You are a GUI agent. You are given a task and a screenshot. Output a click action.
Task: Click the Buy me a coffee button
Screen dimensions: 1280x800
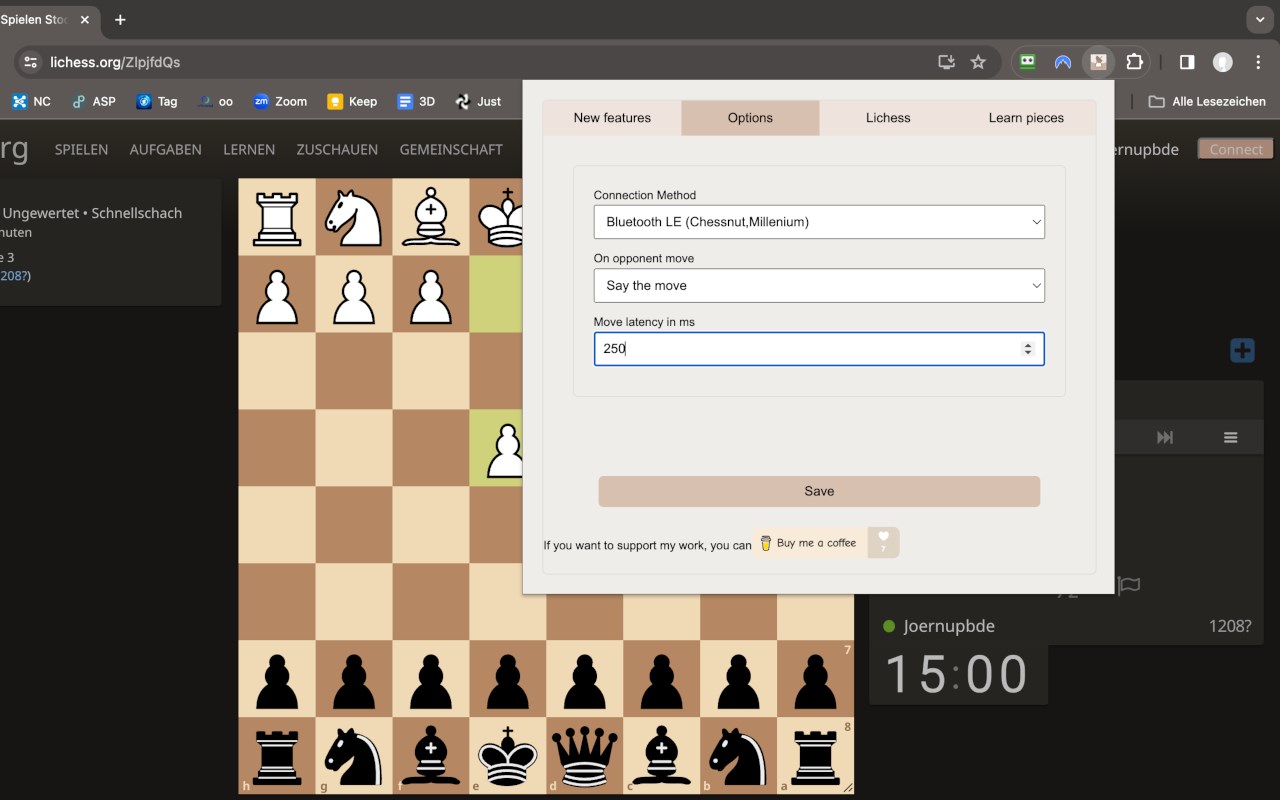[x=809, y=543]
